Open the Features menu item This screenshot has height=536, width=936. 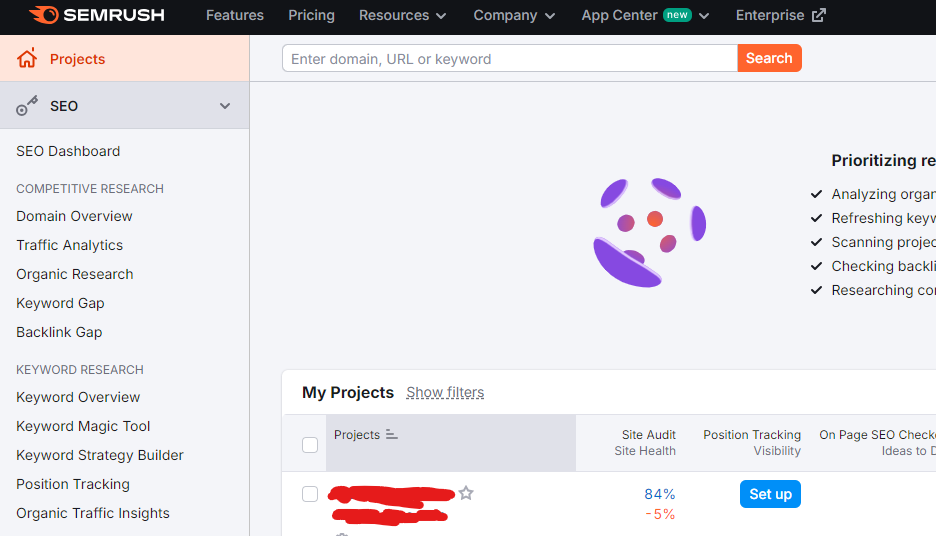[x=235, y=15]
